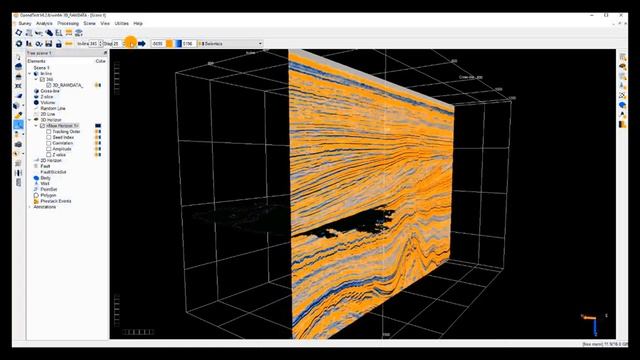This screenshot has height=360, width=640.
Task: Select the Prestack Events tree item
Action: 56,201
